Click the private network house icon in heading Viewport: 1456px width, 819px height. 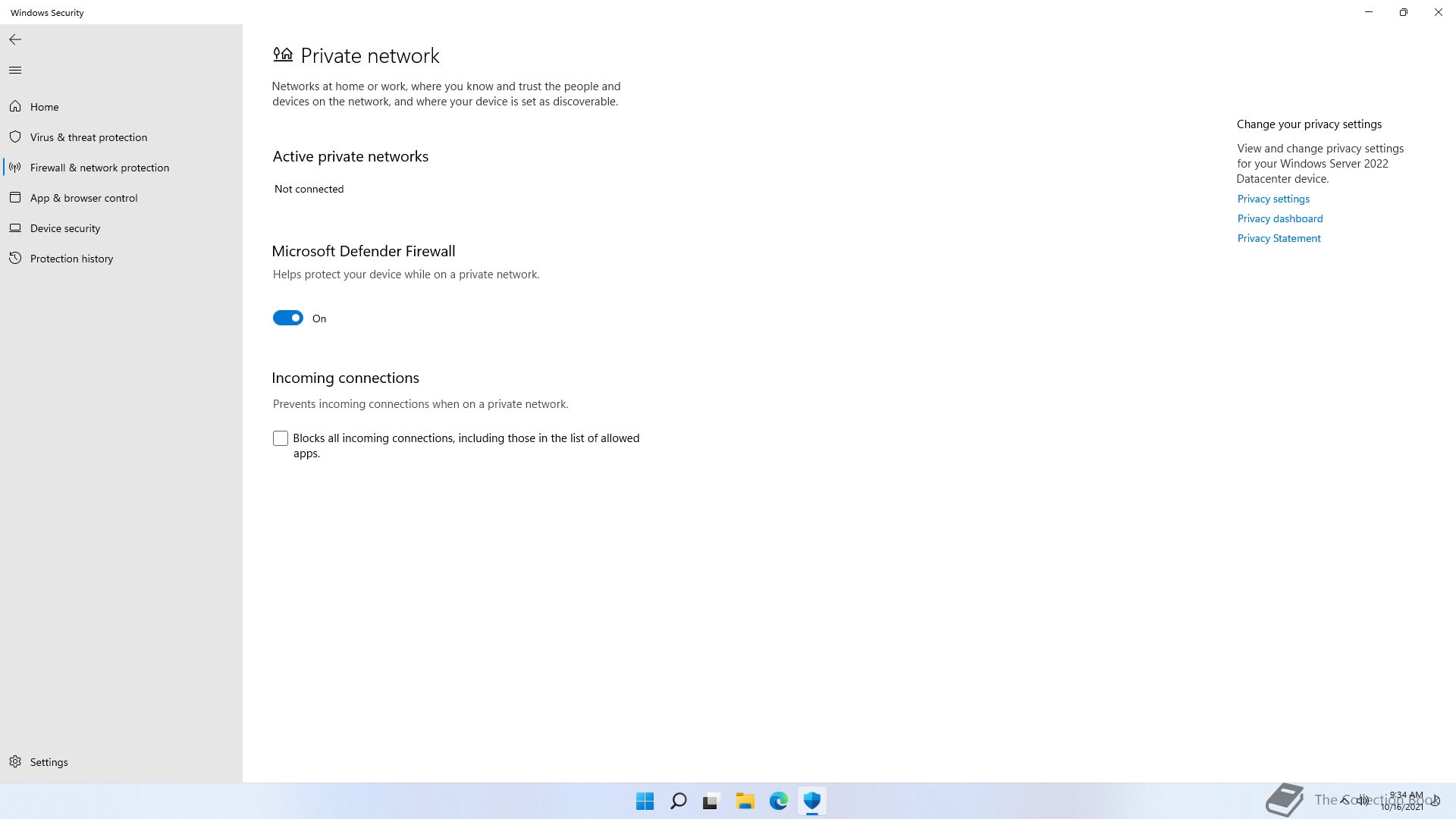283,54
